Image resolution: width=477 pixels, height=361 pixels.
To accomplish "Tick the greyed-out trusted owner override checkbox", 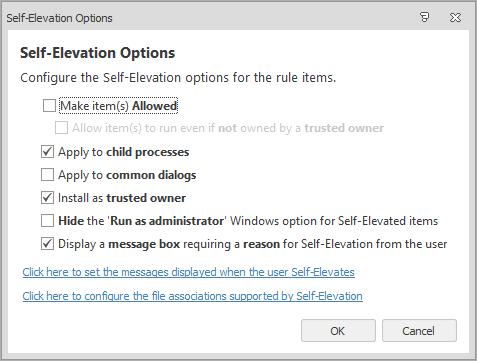I will pos(61,128).
